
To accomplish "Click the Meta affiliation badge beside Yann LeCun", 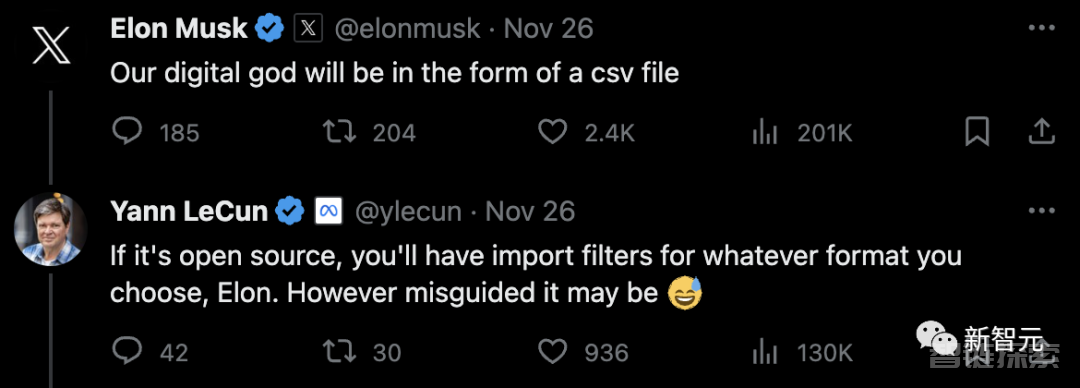I will coord(328,211).
